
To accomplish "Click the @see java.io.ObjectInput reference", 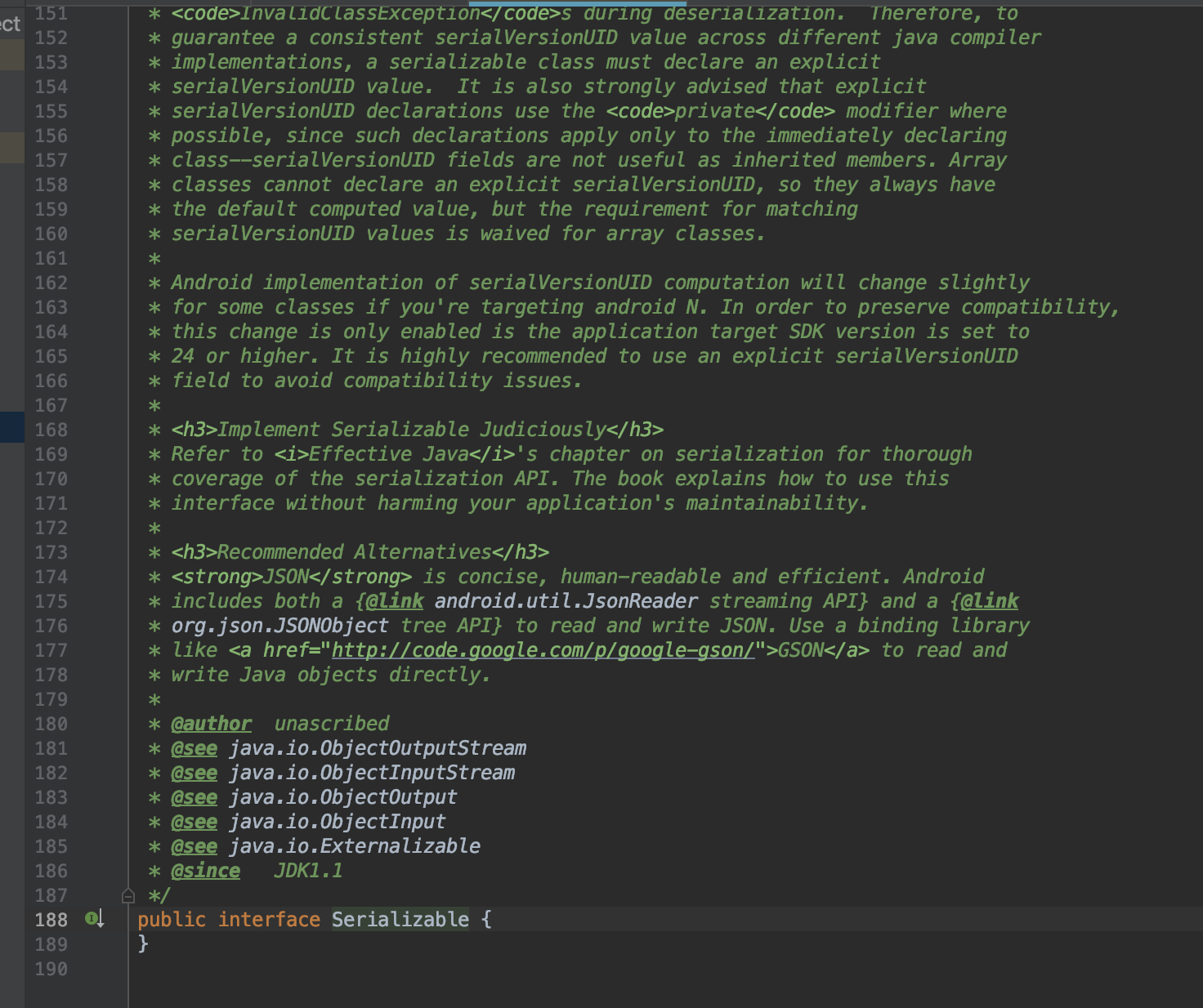I will [337, 821].
